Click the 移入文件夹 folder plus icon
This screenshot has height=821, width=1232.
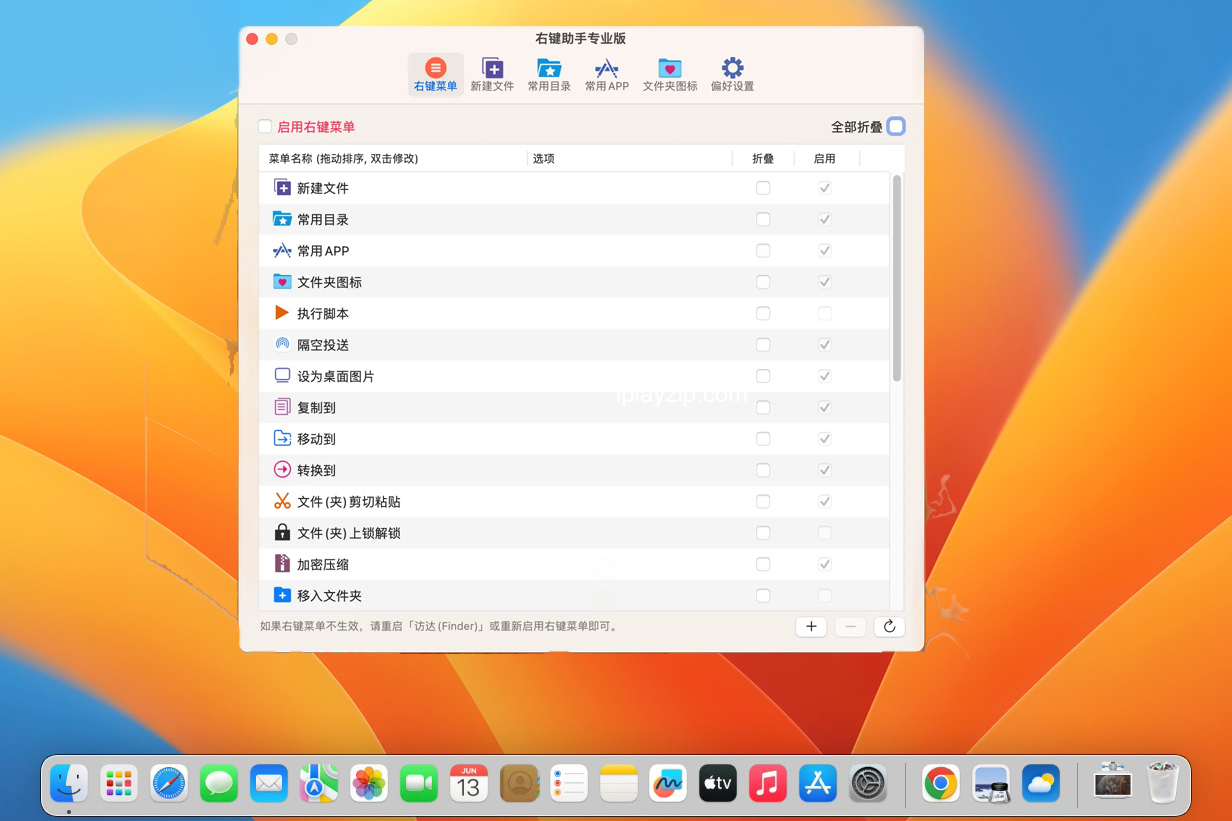[x=282, y=595]
